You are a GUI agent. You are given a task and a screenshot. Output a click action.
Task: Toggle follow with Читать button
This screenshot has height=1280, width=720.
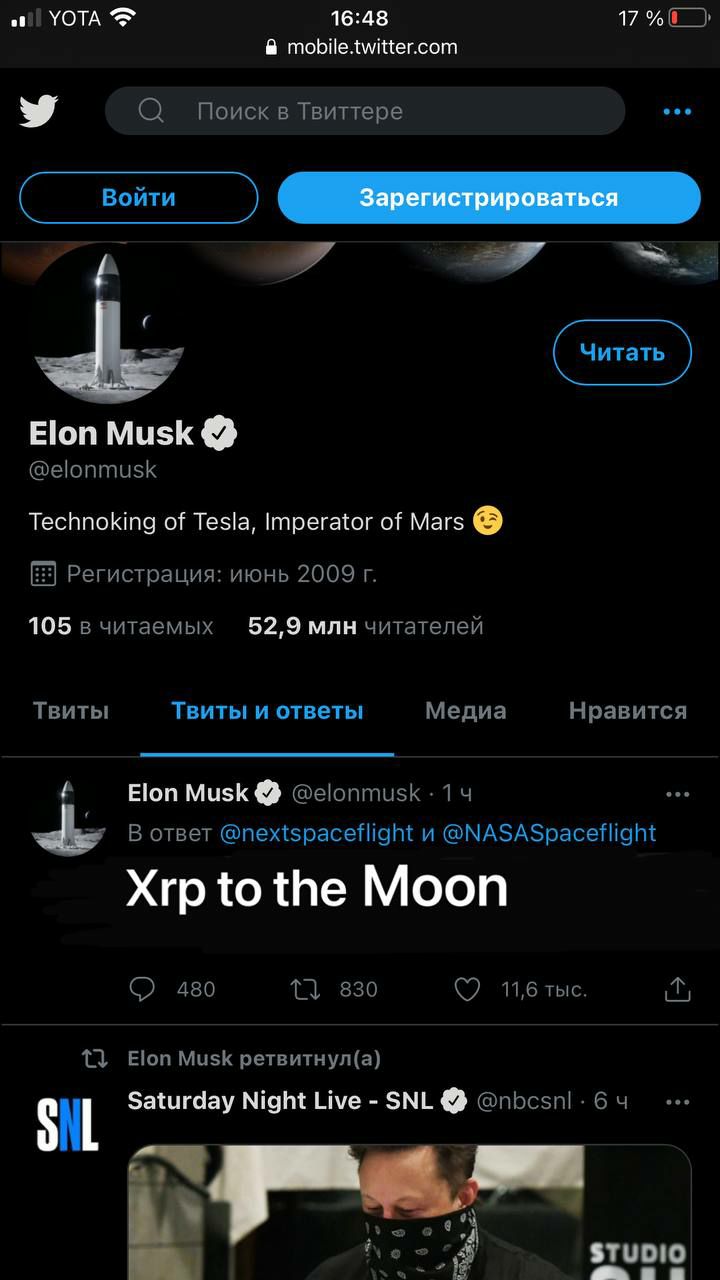pyautogui.click(x=622, y=352)
